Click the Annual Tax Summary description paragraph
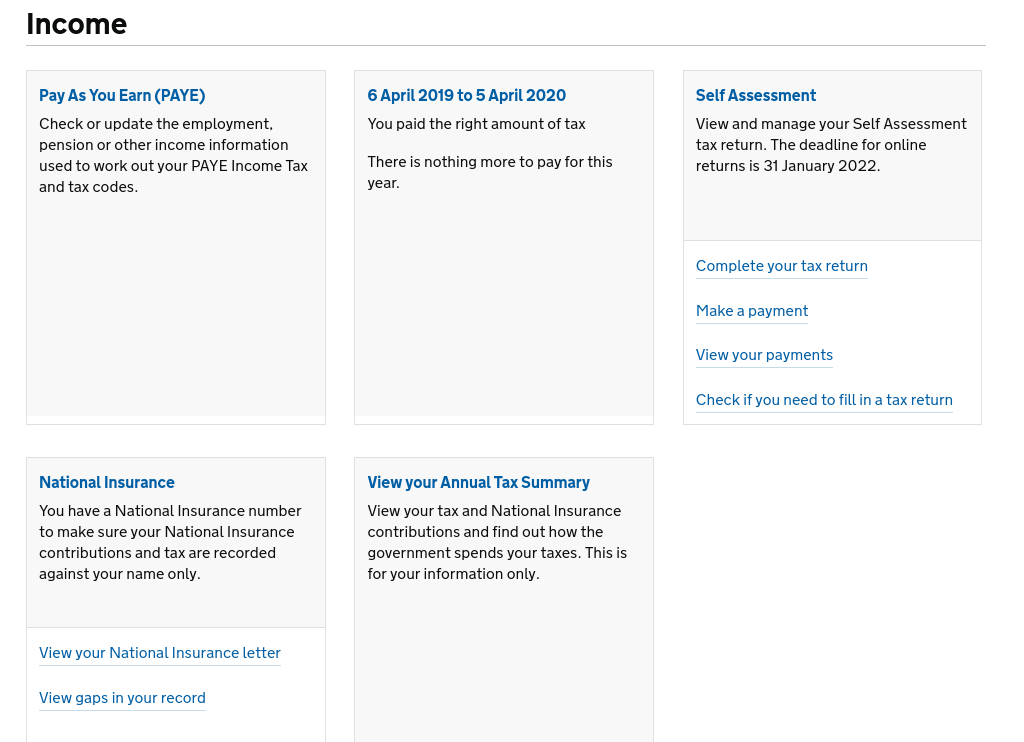 (497, 542)
